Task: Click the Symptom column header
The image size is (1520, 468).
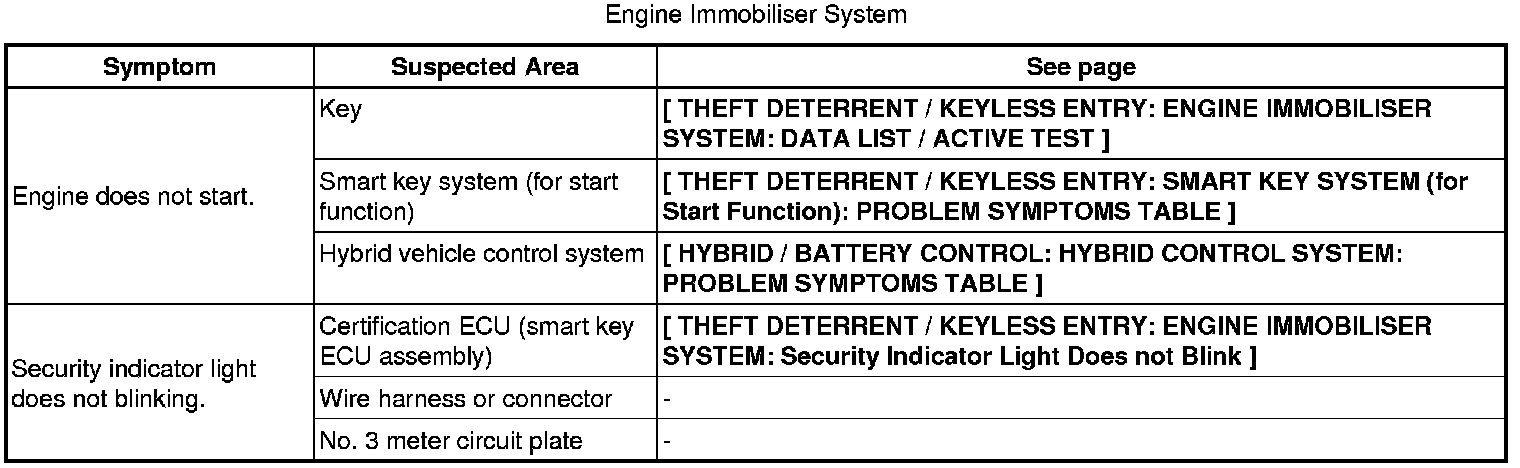Action: coord(159,67)
